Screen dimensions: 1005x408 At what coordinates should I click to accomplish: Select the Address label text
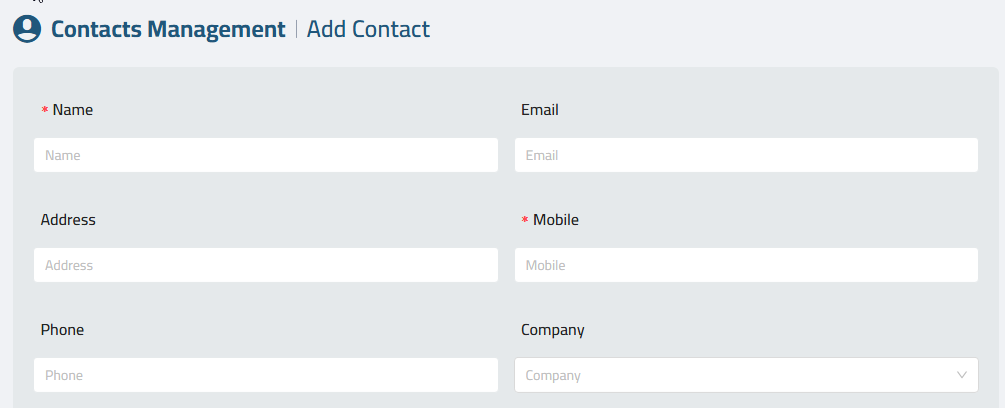tap(68, 220)
